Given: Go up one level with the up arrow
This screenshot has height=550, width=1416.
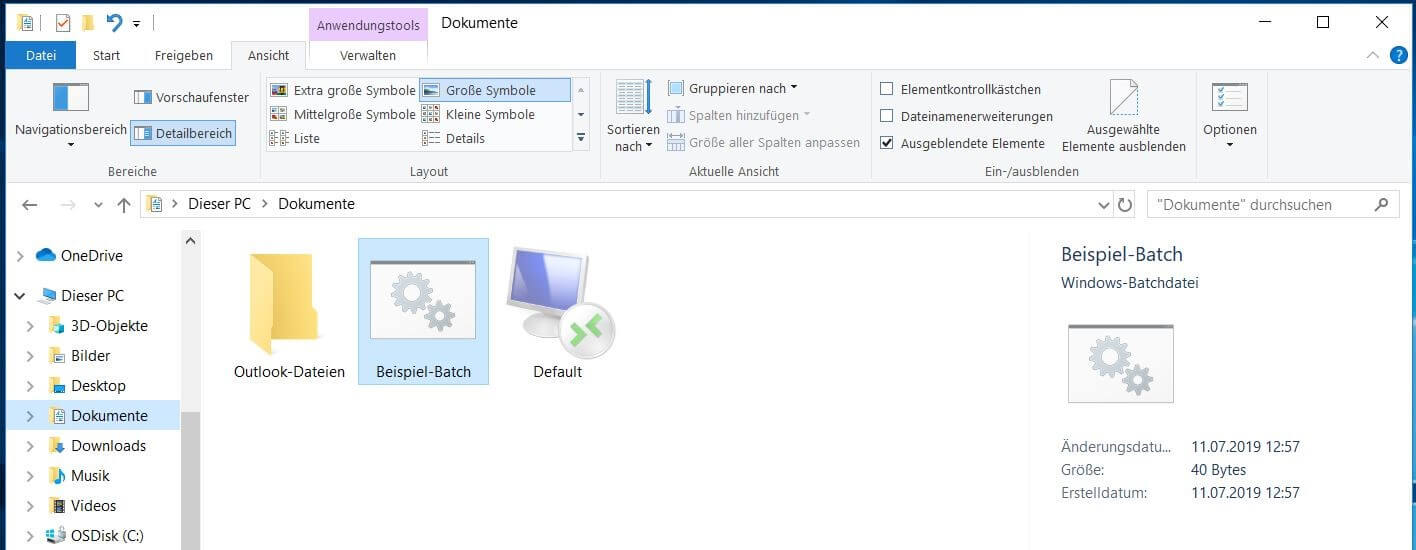Looking at the screenshot, I should click(123, 205).
